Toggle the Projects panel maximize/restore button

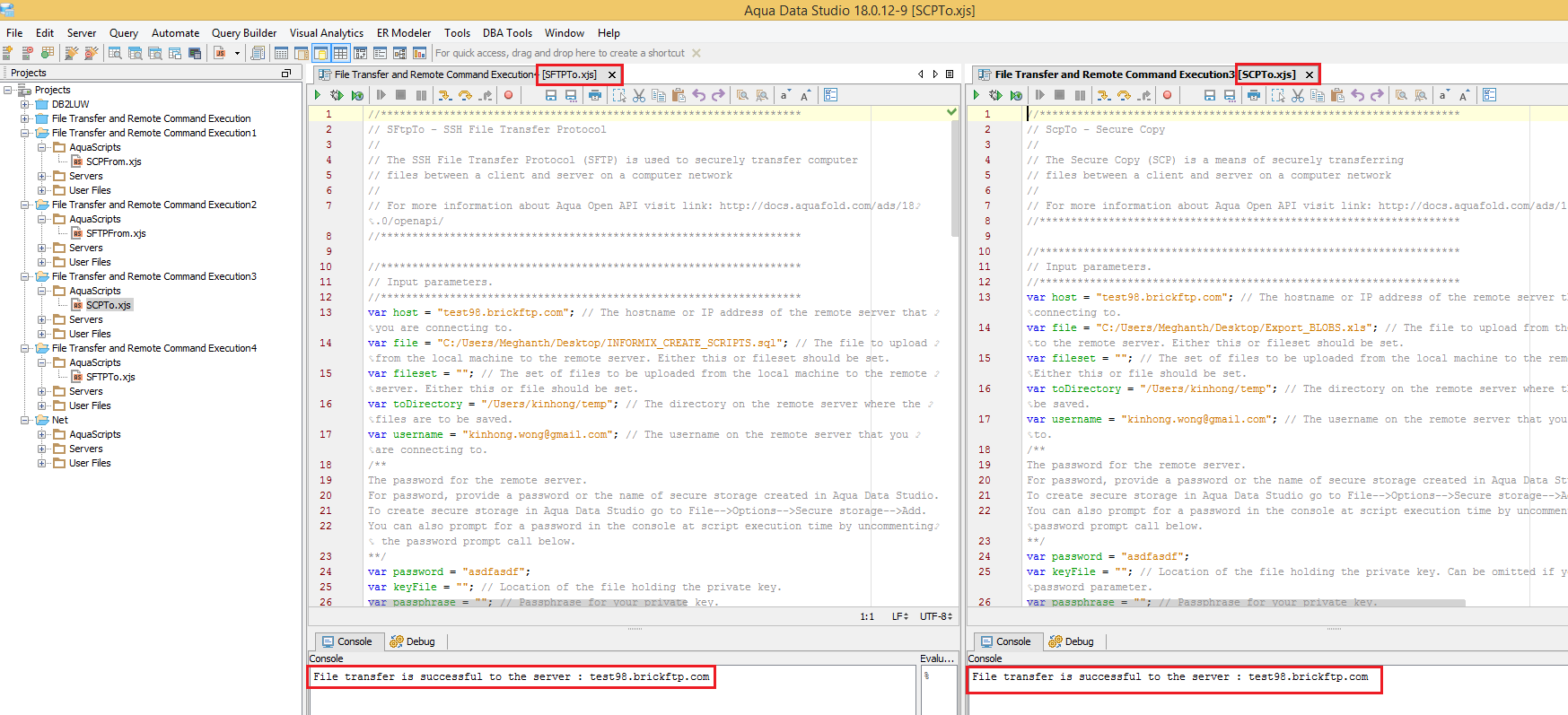286,74
